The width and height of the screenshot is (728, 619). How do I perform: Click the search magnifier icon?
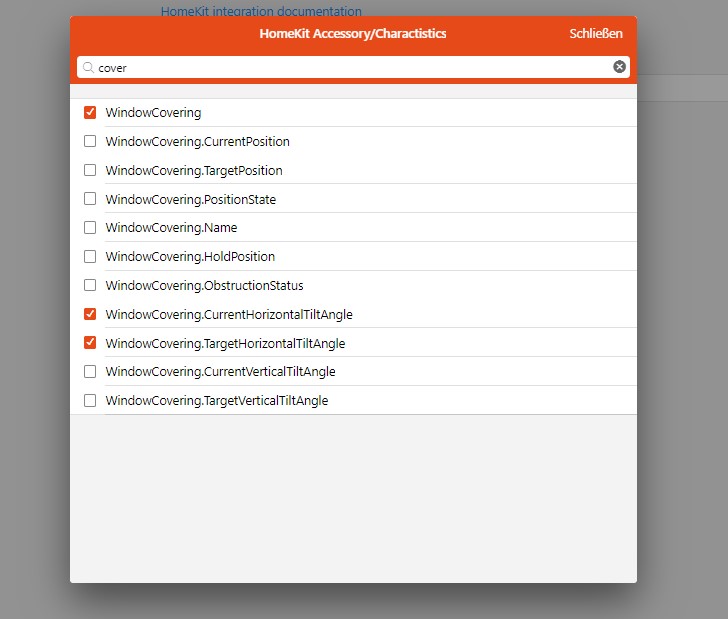(88, 68)
